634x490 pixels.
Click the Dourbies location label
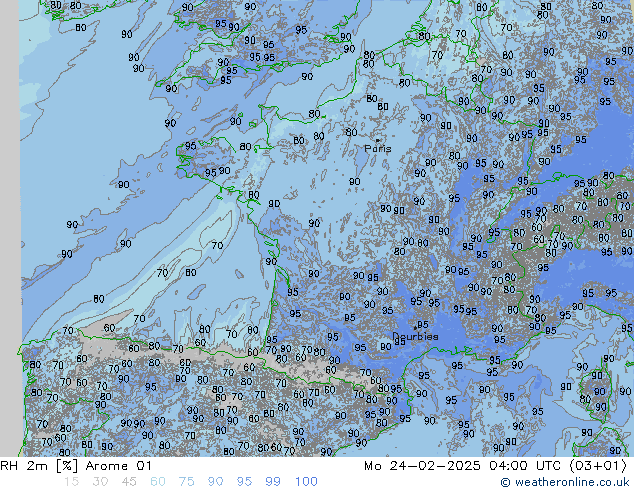[x=415, y=336]
